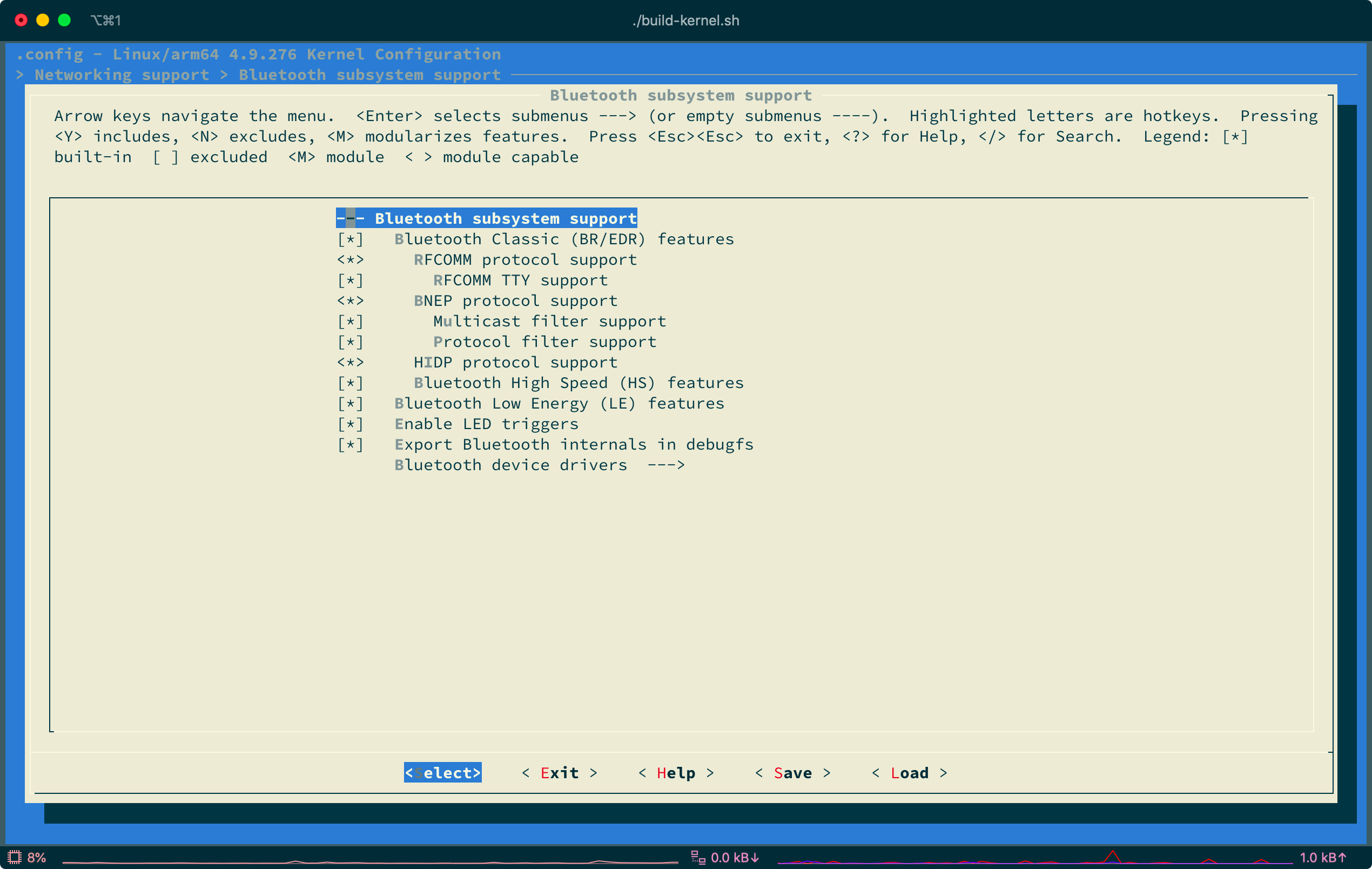Viewport: 1372px width, 869px height.
Task: Change HIDP protocol support module state
Action: click(351, 362)
